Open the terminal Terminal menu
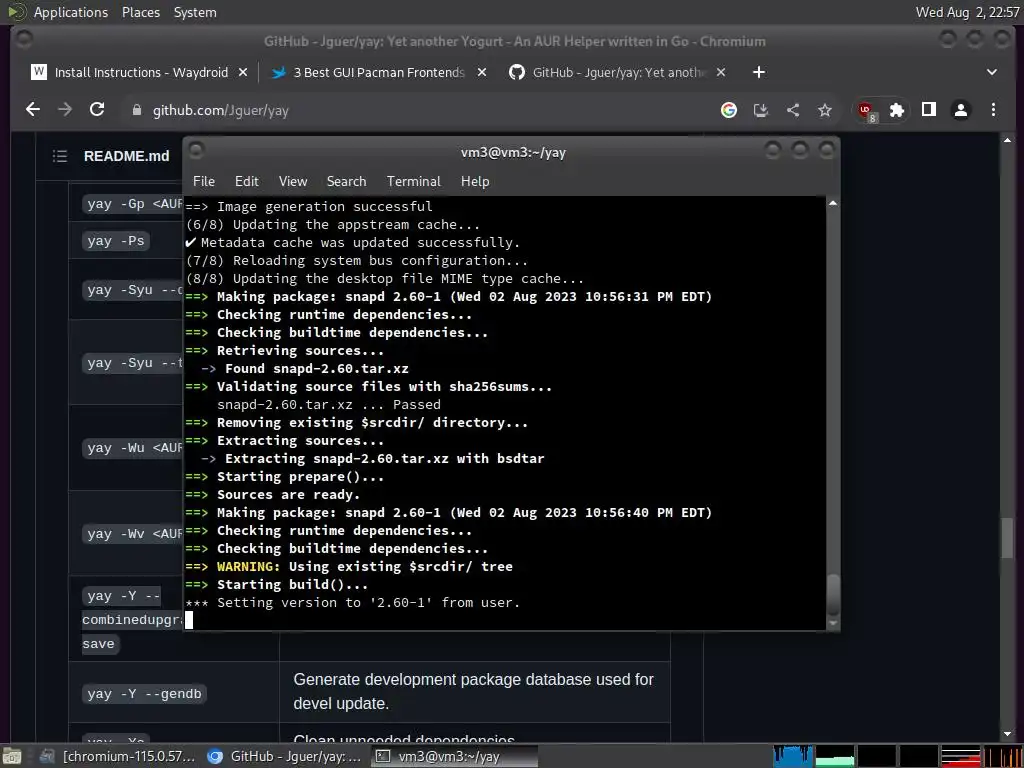1024x768 pixels. tap(413, 182)
